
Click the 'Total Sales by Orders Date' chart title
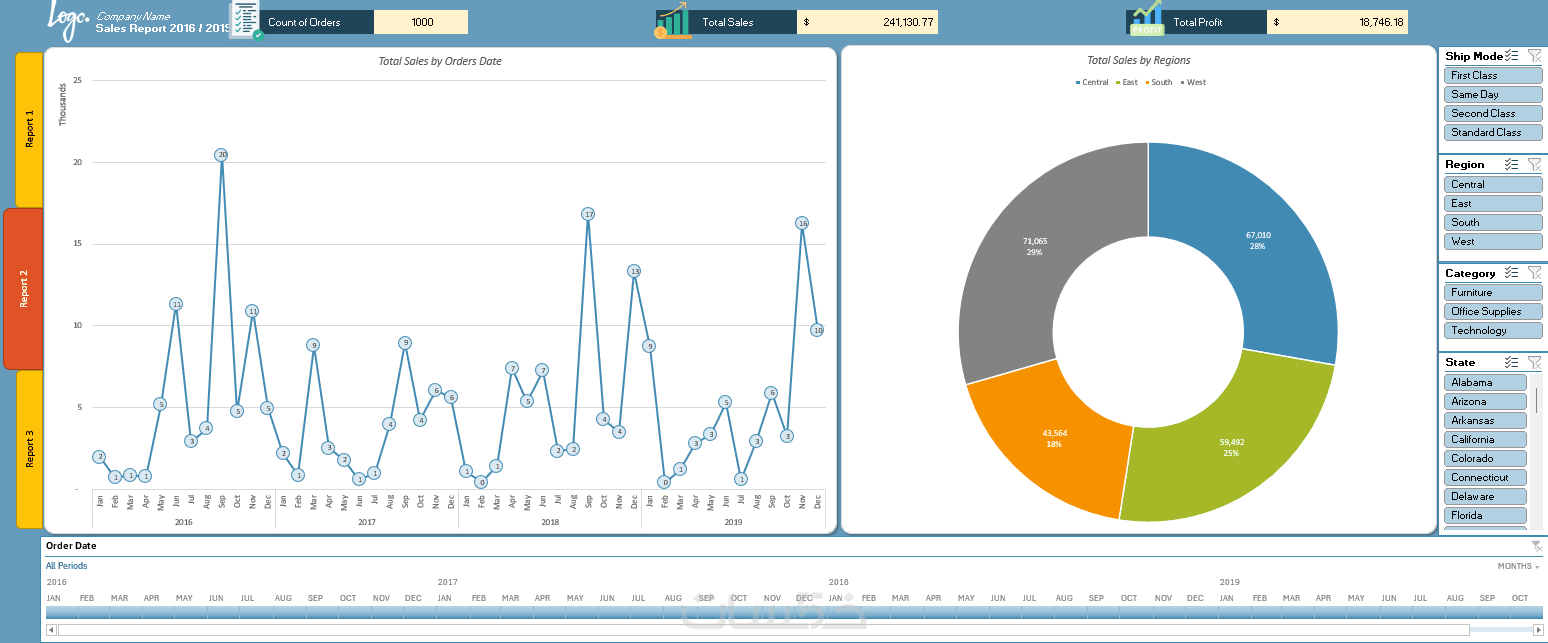pyautogui.click(x=440, y=61)
